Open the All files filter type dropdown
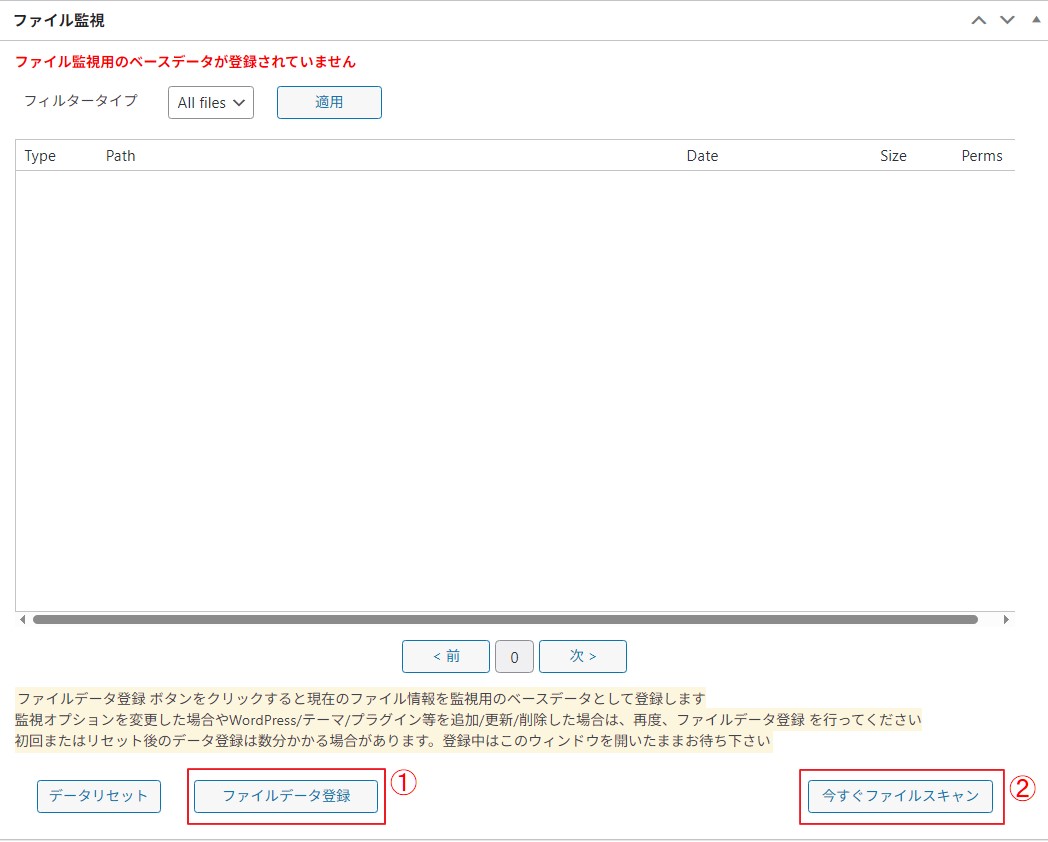Viewport: 1048px width, 842px height. tap(211, 103)
